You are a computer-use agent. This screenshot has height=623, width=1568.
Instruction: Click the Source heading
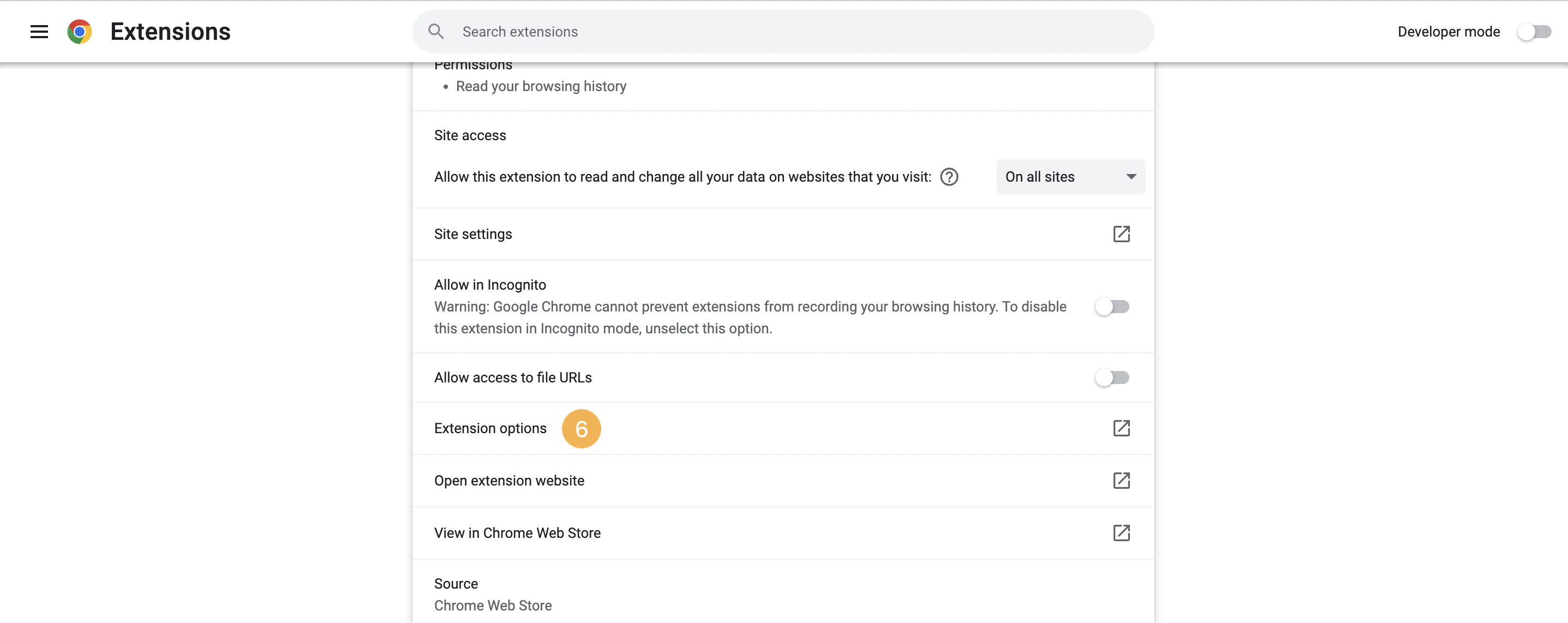click(x=456, y=584)
